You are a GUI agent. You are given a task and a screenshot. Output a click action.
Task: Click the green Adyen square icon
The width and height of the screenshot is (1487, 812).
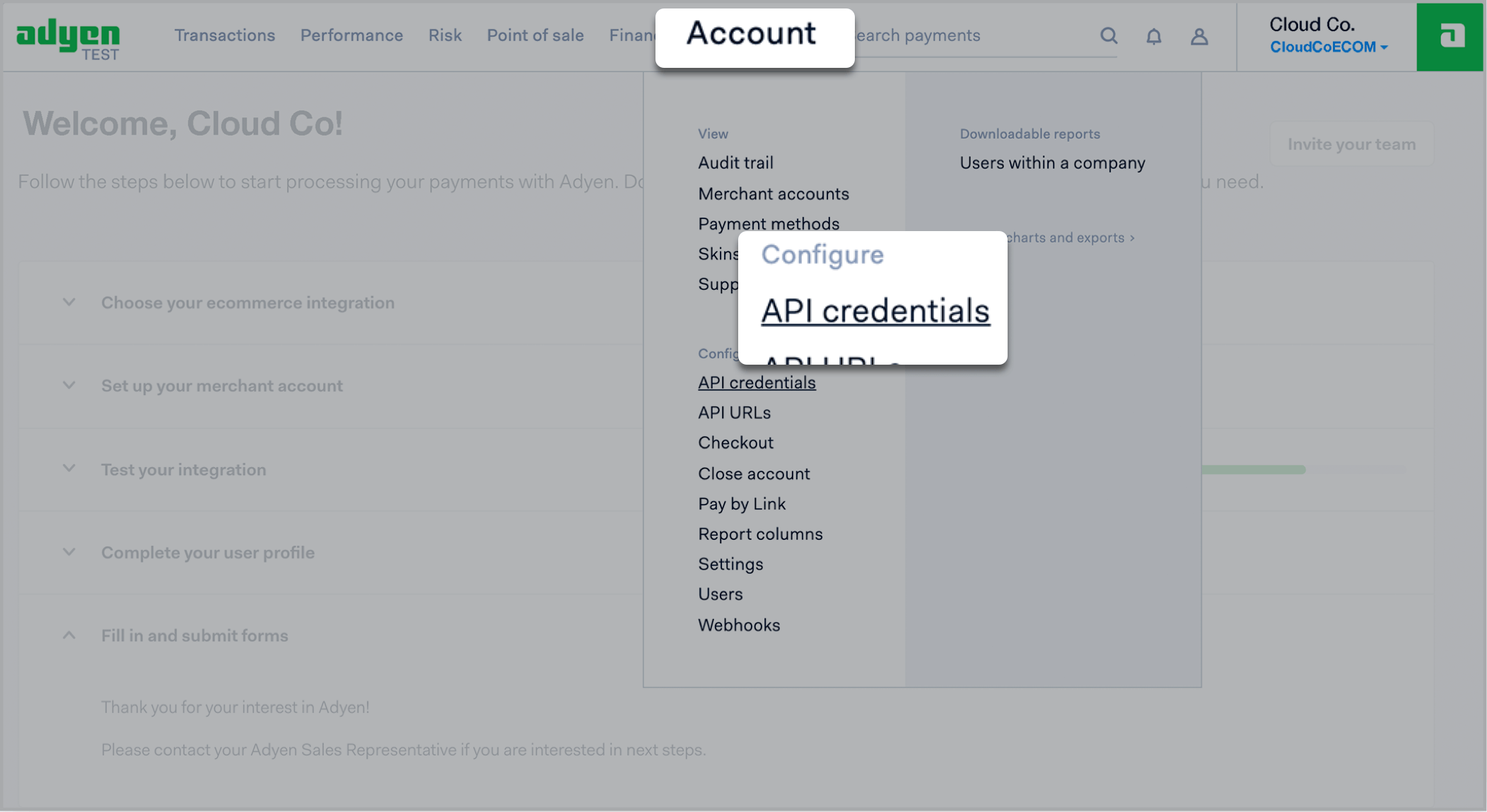tap(1450, 37)
